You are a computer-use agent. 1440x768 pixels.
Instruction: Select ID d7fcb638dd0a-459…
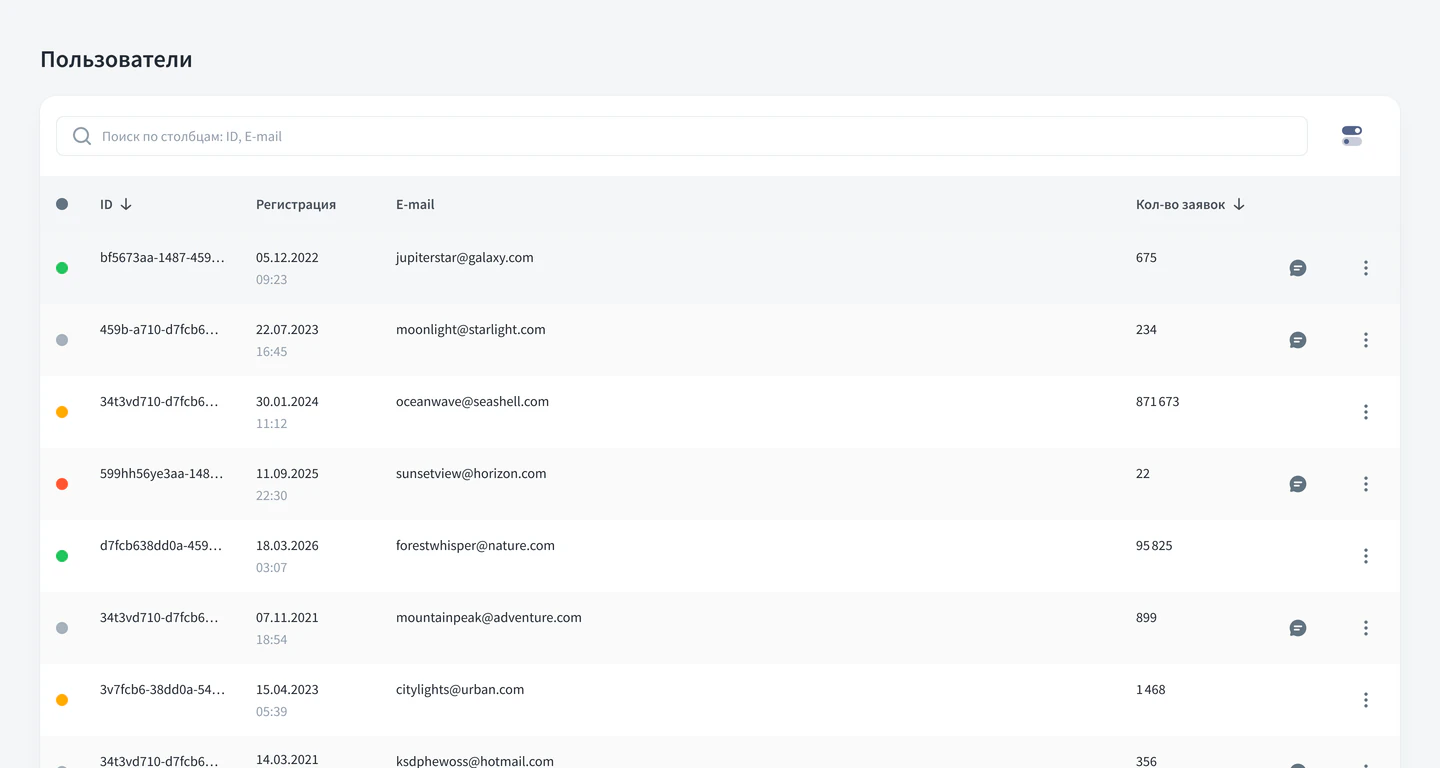click(x=161, y=545)
